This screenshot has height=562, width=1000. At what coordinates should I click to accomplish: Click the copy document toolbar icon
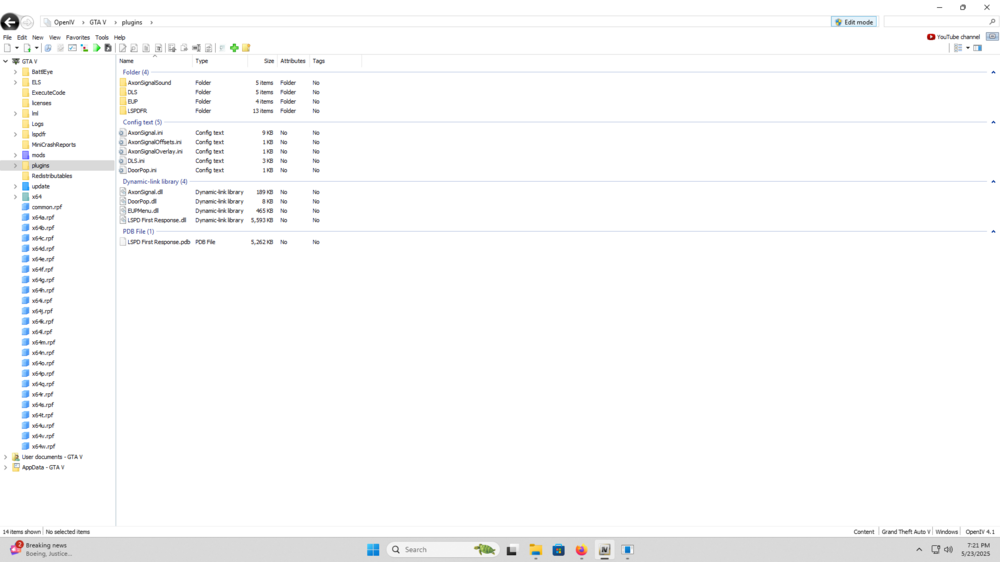click(146, 48)
